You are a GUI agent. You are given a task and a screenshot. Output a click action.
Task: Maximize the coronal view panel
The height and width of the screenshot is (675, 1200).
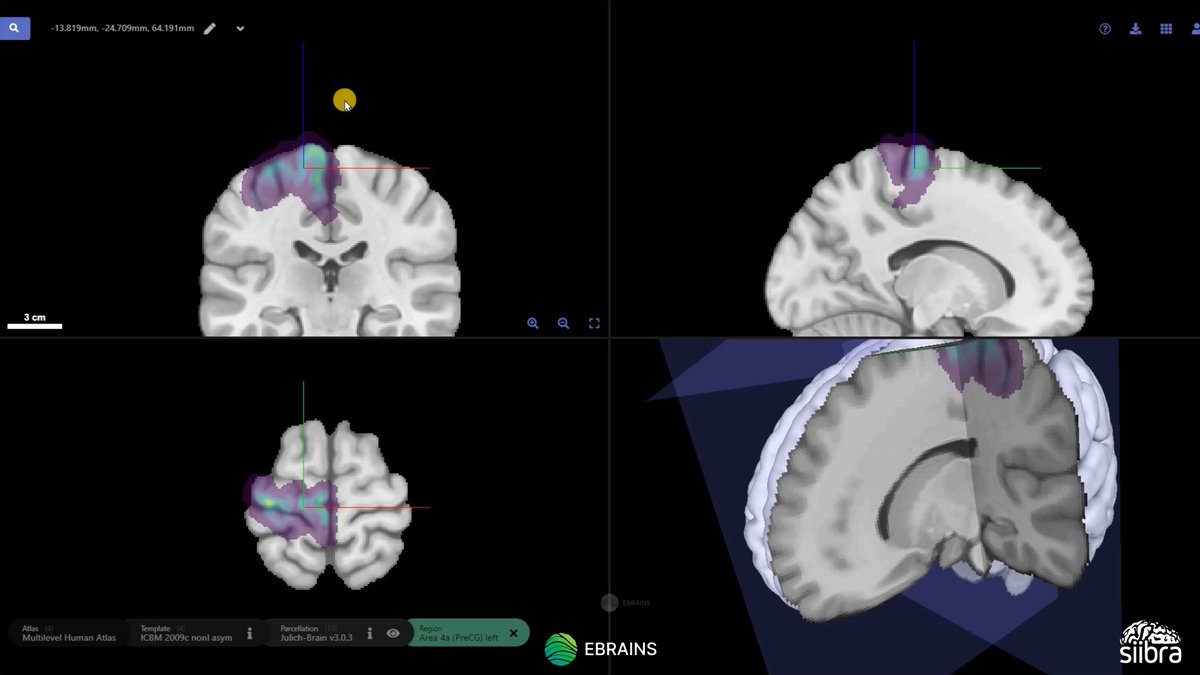[594, 323]
